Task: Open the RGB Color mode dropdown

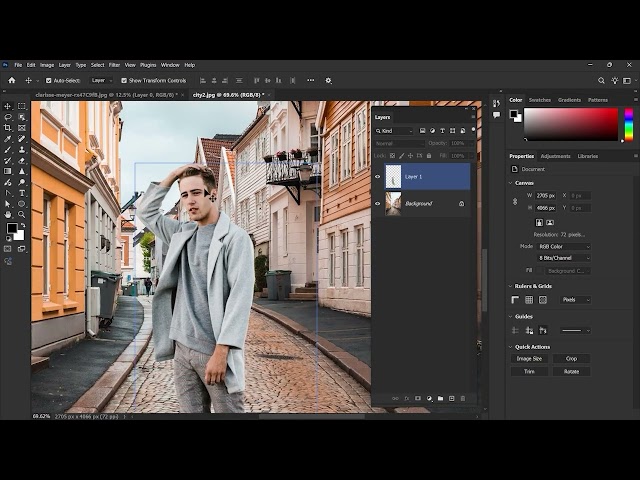Action: (x=564, y=247)
